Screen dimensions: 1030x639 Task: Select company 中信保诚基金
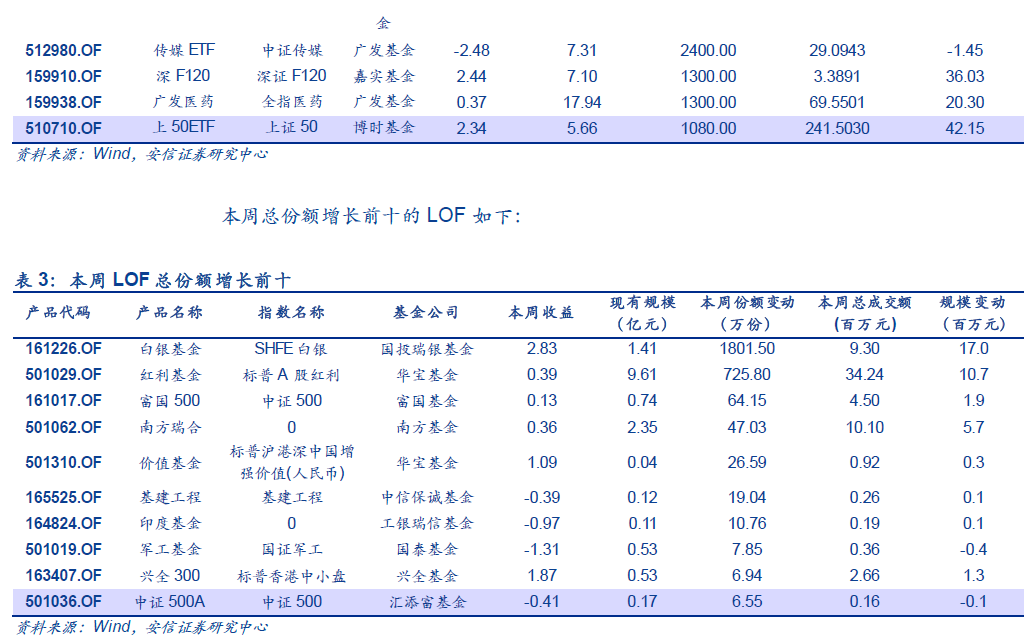[x=427, y=497]
